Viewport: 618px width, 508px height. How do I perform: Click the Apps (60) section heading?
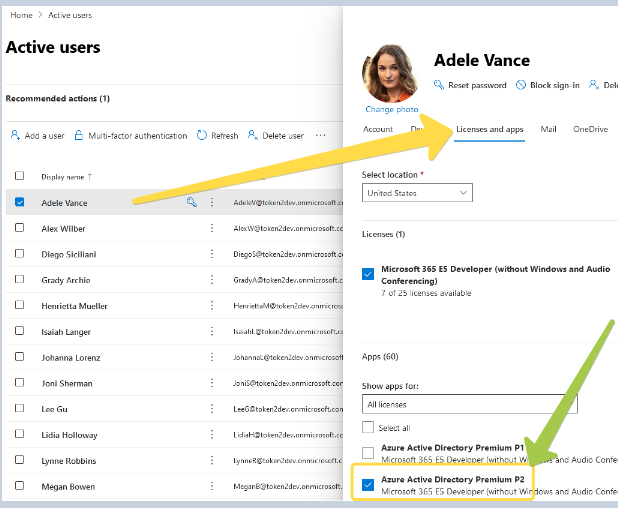click(380, 357)
